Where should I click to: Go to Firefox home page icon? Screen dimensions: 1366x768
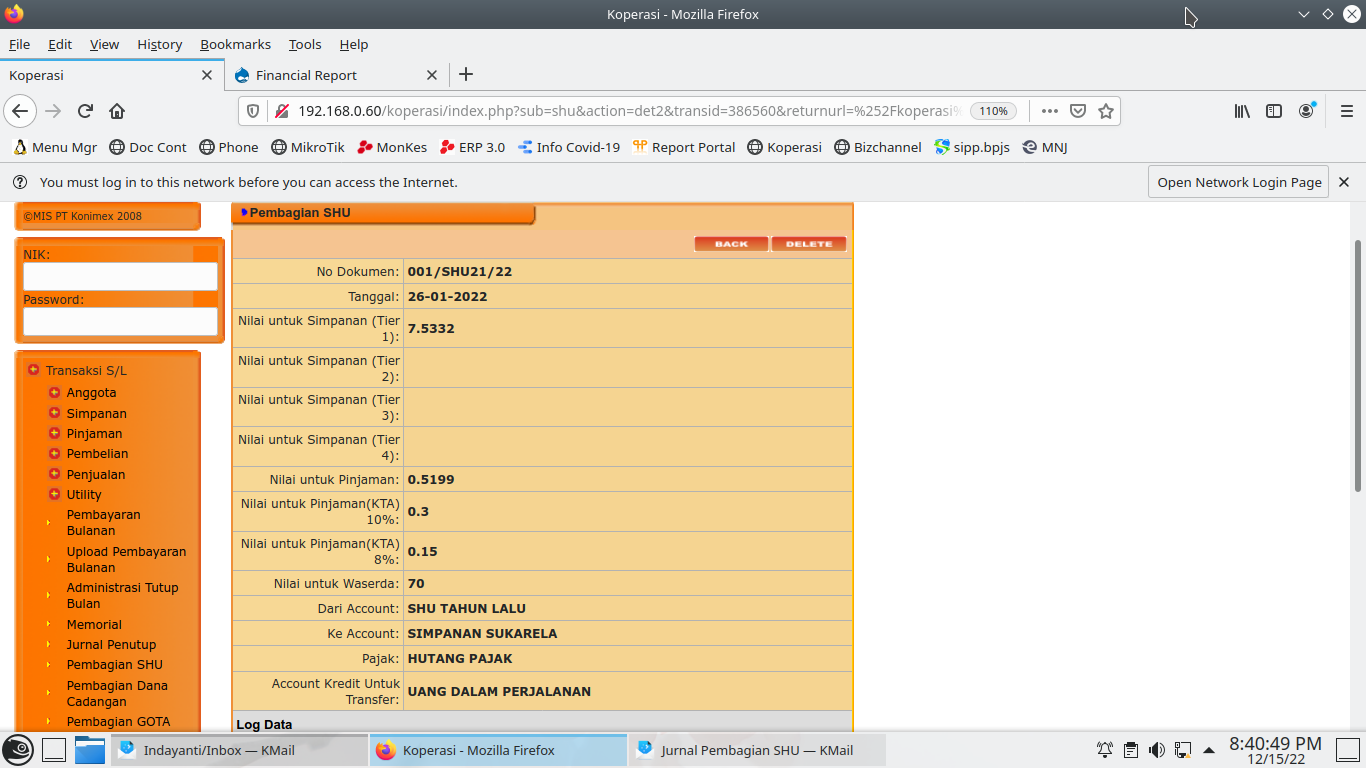[x=117, y=111]
